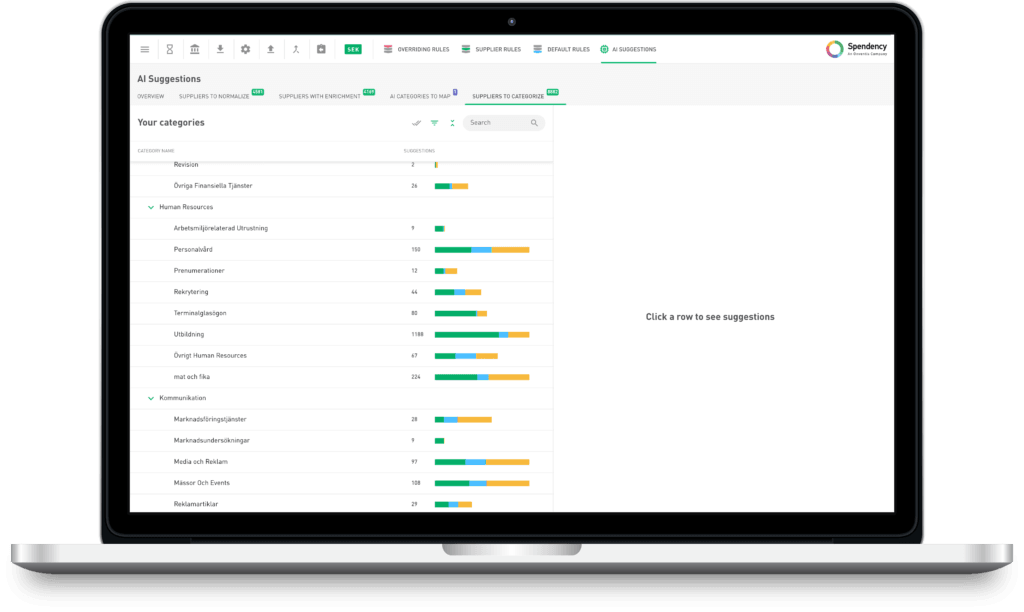Click the clipboard icon beside SEK
The height and width of the screenshot is (612, 1024).
click(x=321, y=49)
